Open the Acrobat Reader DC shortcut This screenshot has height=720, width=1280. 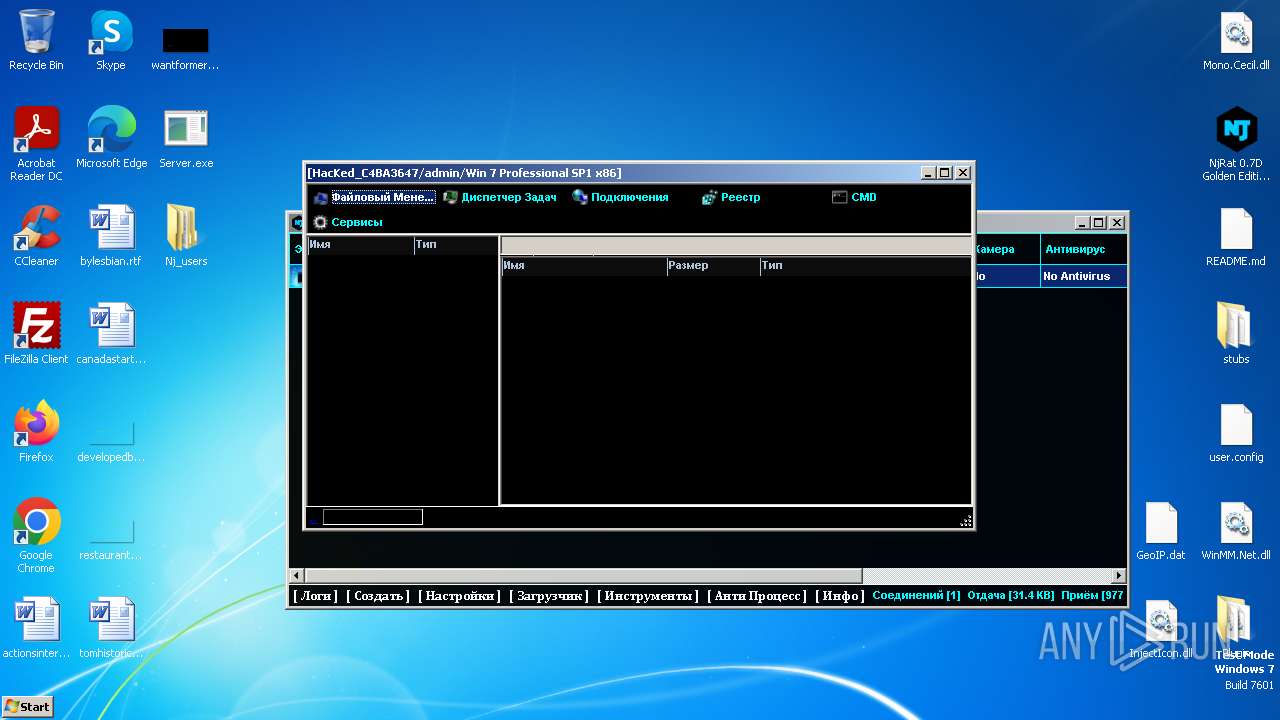click(x=36, y=144)
